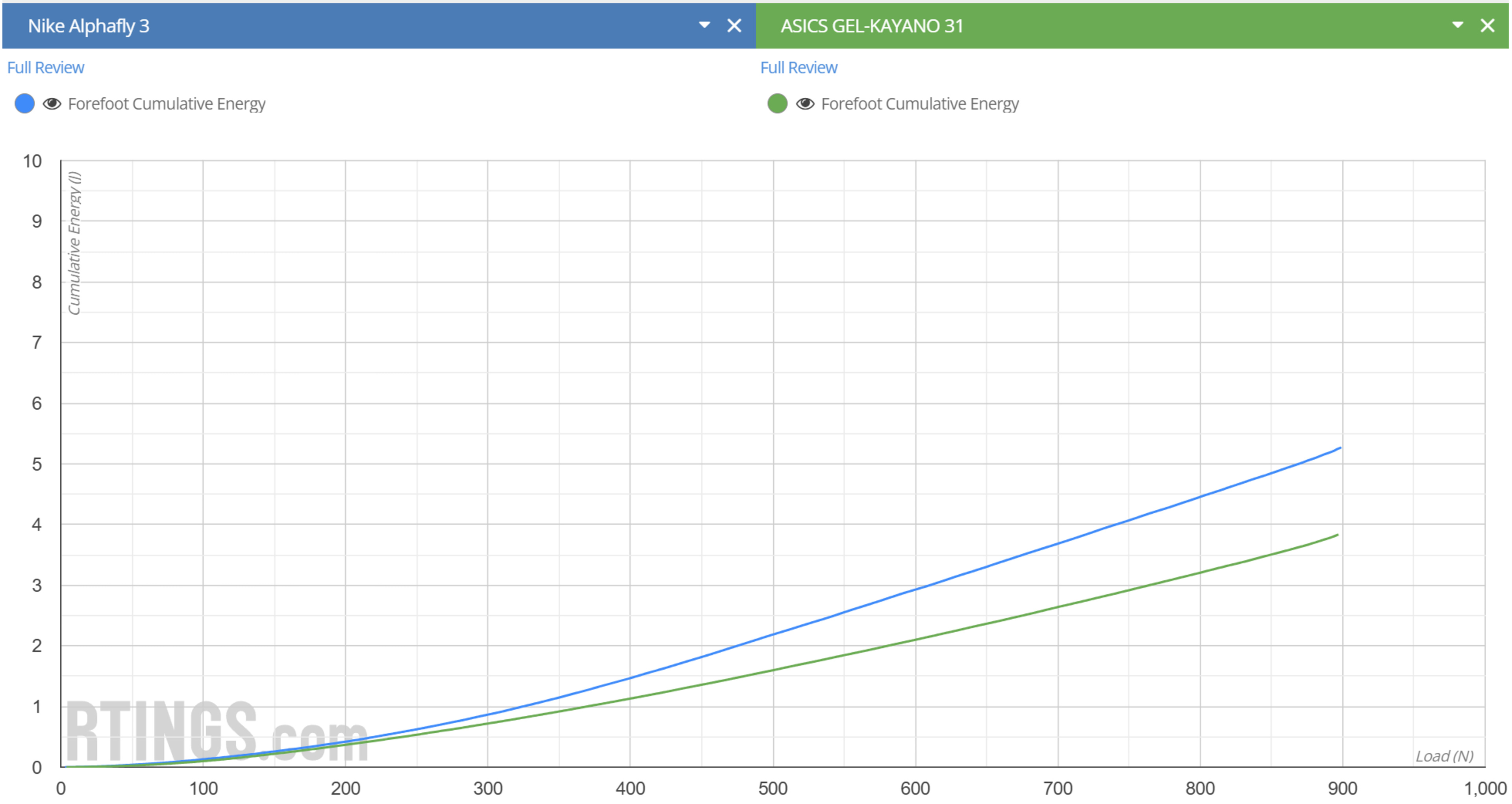The image size is (1512, 804).
Task: Toggle eye visibility for green Forefoot series
Action: tap(805, 104)
